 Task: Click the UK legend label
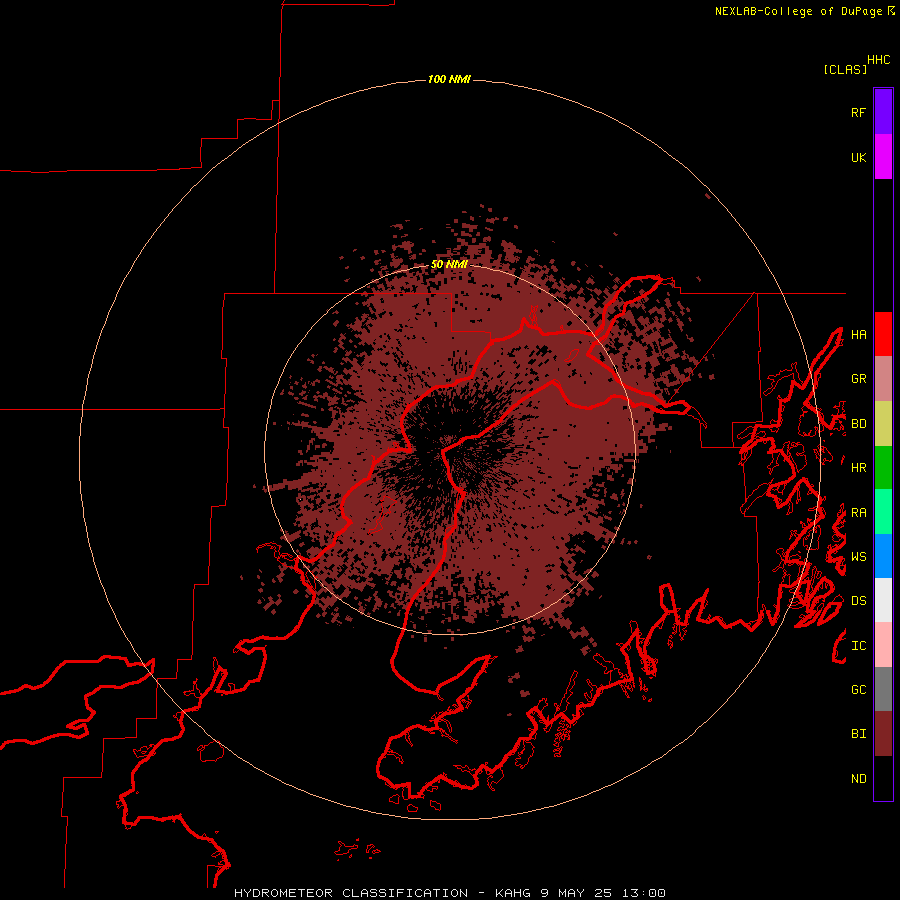[x=858, y=157]
